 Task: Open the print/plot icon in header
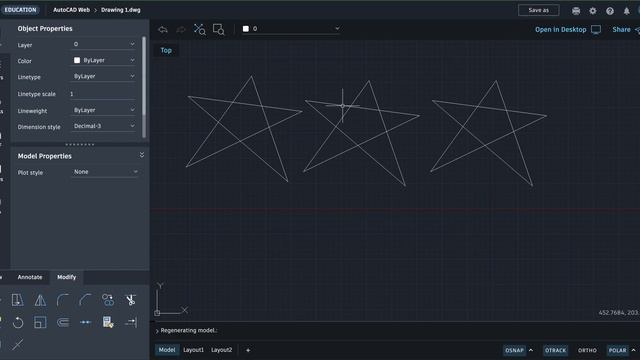tap(576, 11)
